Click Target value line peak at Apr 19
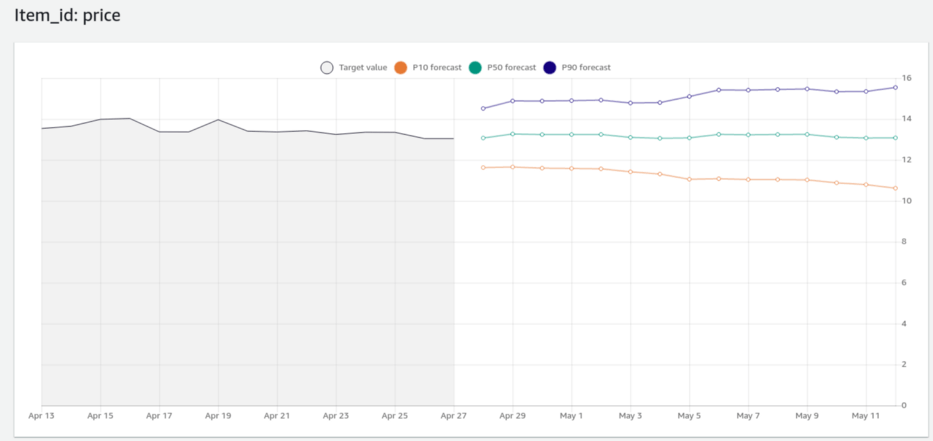The height and width of the screenshot is (441, 933). tap(218, 120)
